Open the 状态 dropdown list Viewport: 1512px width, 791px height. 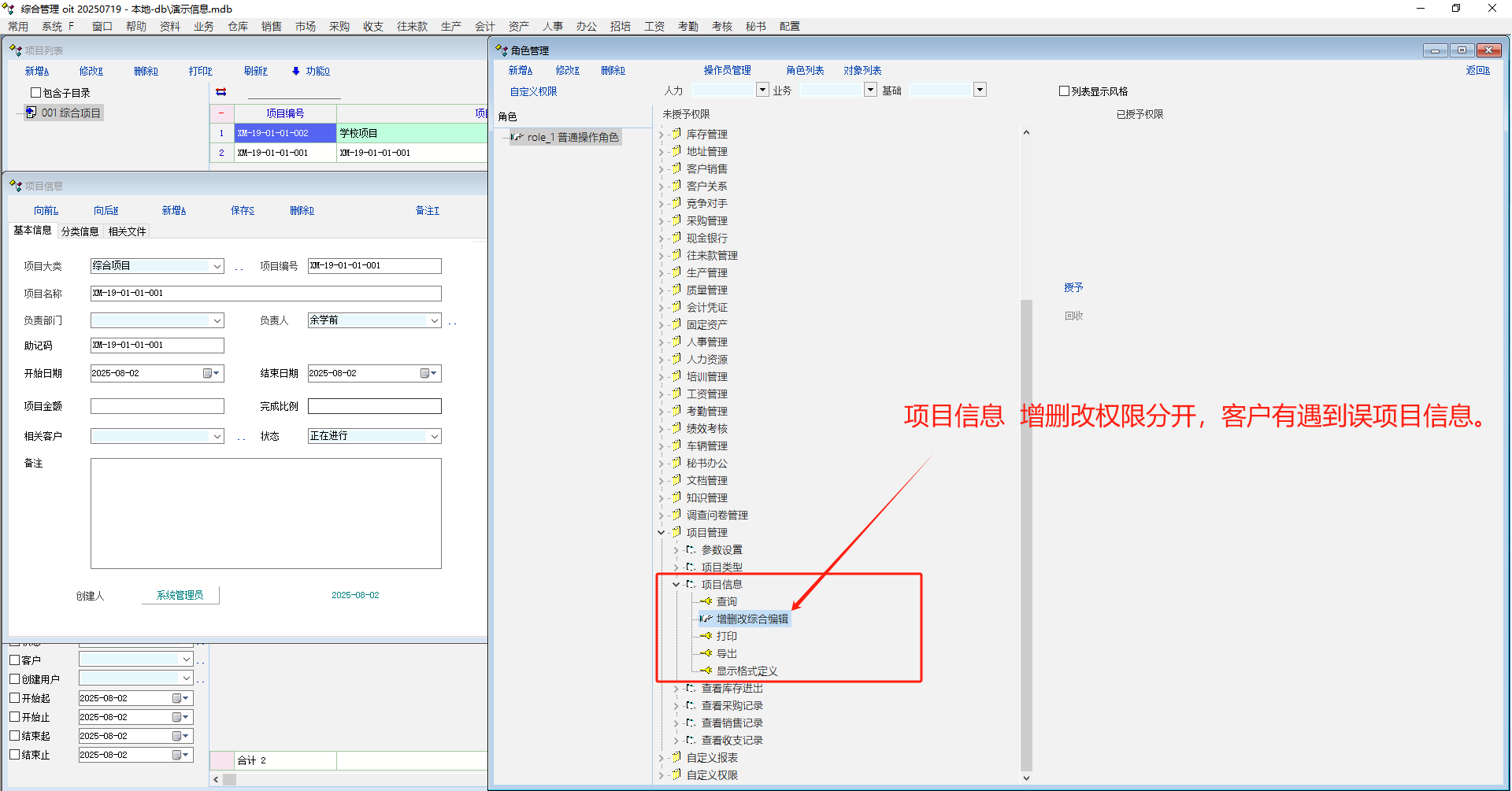point(434,436)
